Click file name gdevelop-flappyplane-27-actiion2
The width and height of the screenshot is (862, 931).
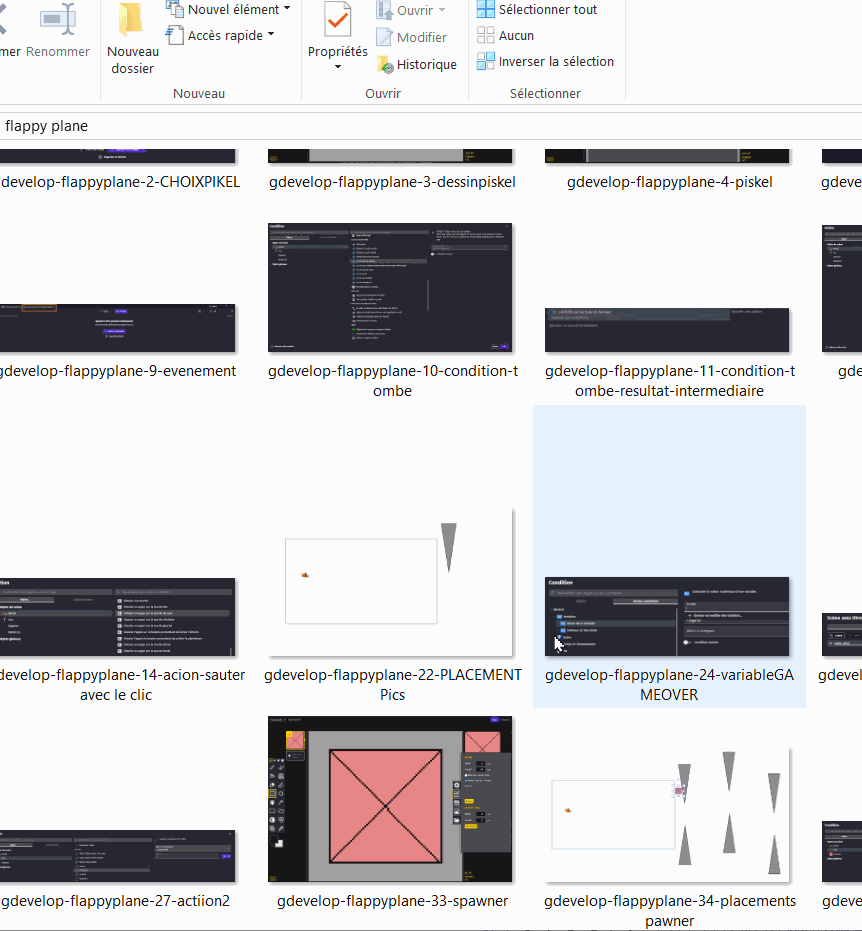(x=115, y=901)
